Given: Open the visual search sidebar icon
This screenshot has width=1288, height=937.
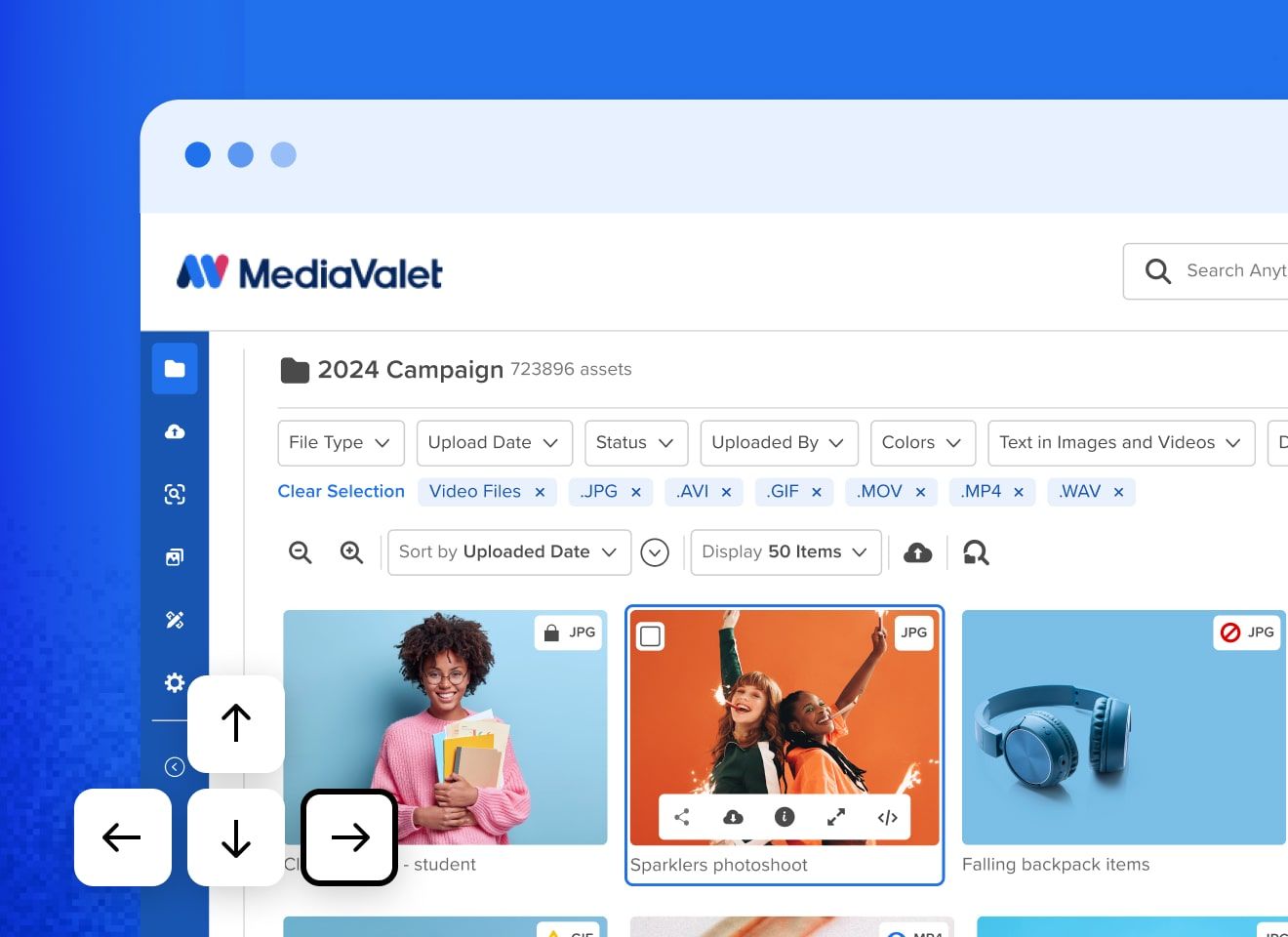Looking at the screenshot, I should tap(175, 494).
